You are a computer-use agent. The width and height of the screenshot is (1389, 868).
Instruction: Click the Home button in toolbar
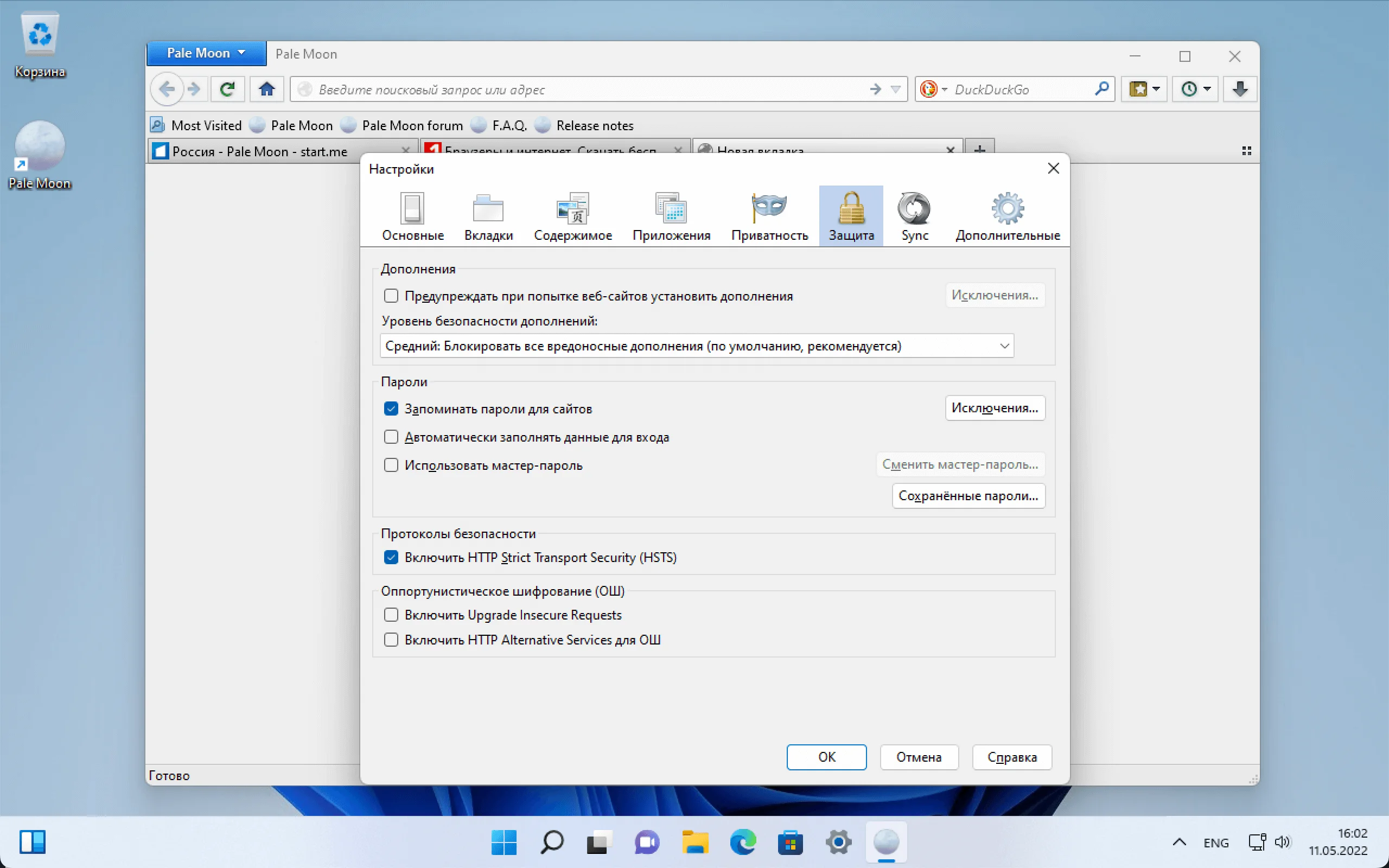pos(267,89)
